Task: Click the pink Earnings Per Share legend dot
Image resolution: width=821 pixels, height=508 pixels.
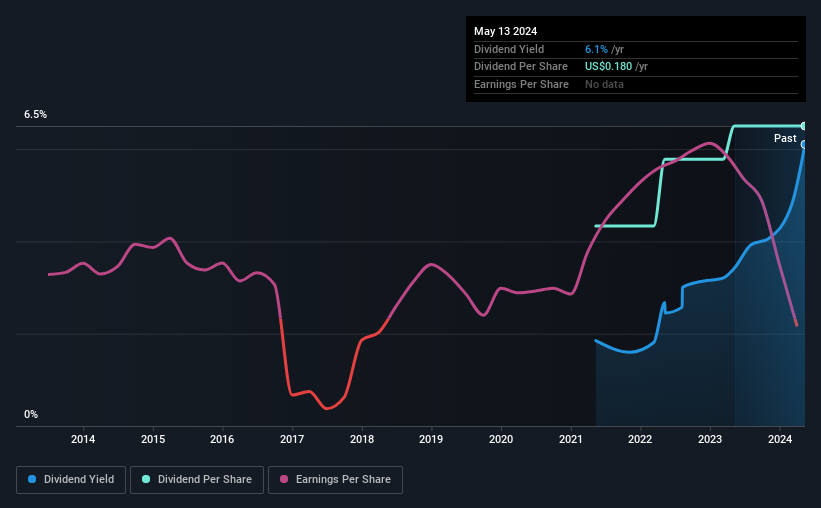Action: click(x=284, y=479)
